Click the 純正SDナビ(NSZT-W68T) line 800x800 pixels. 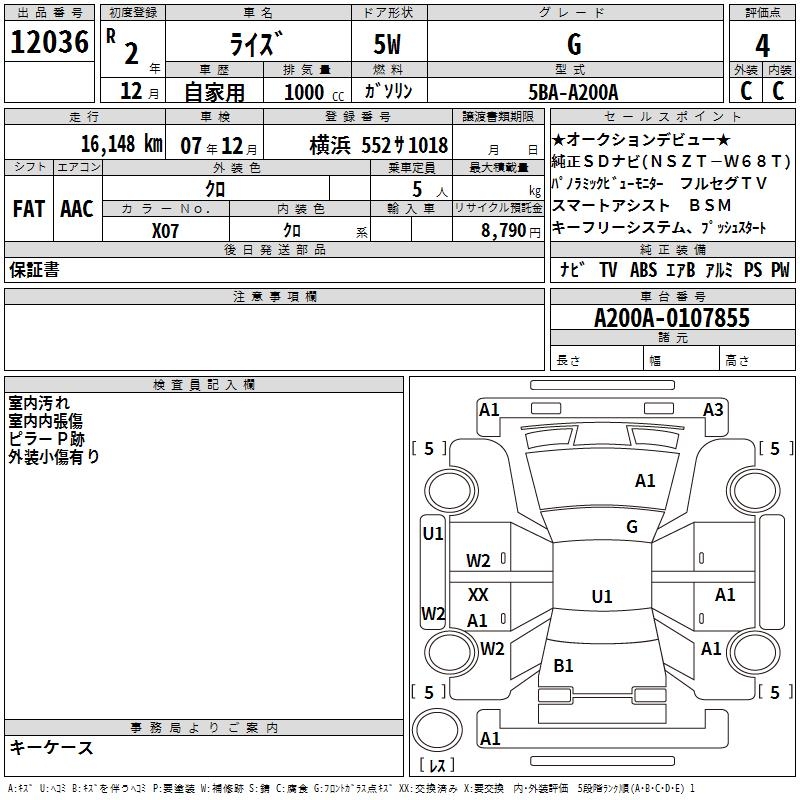click(671, 161)
